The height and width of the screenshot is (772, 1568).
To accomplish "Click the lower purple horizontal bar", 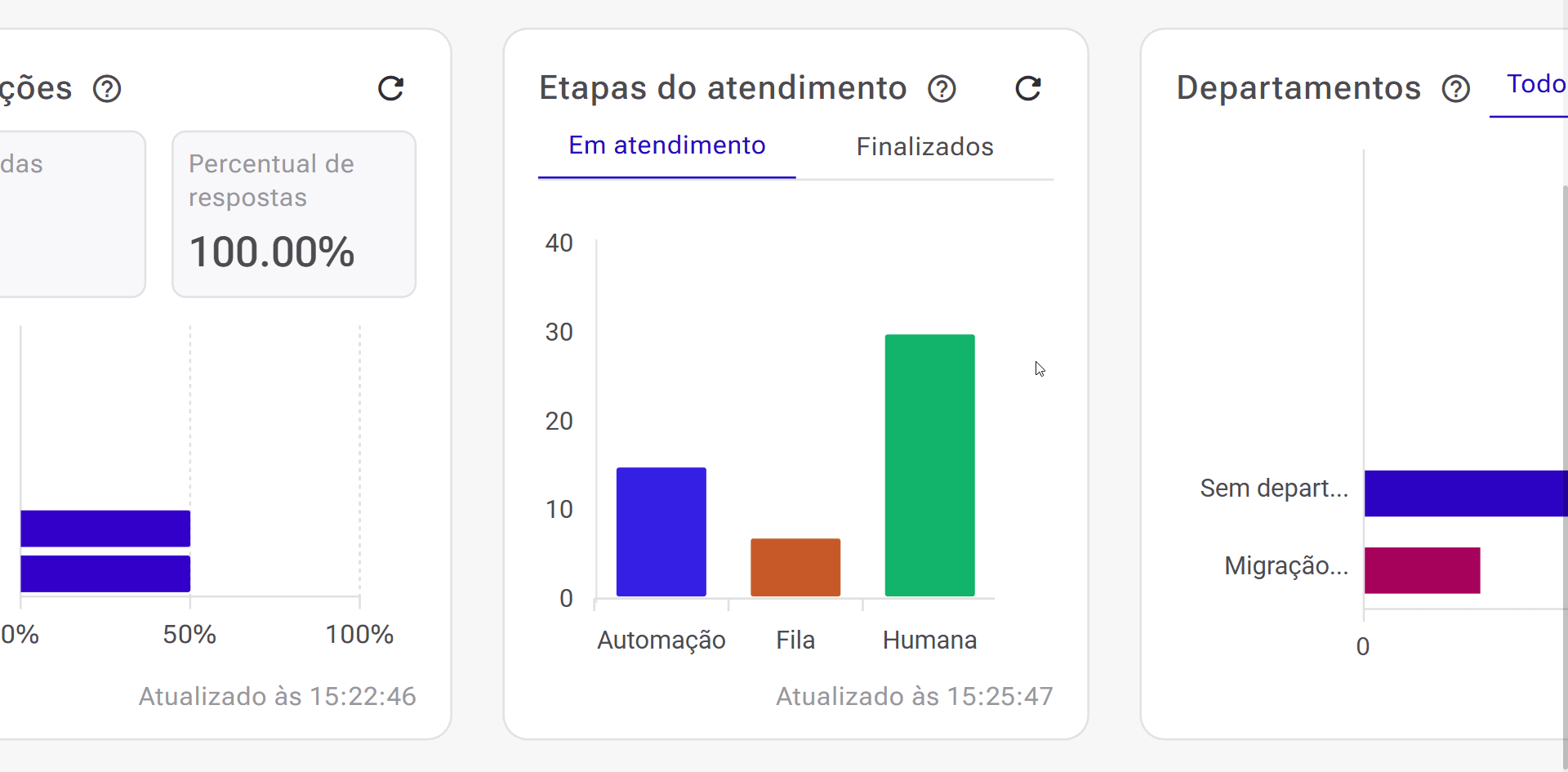I will tap(105, 573).
